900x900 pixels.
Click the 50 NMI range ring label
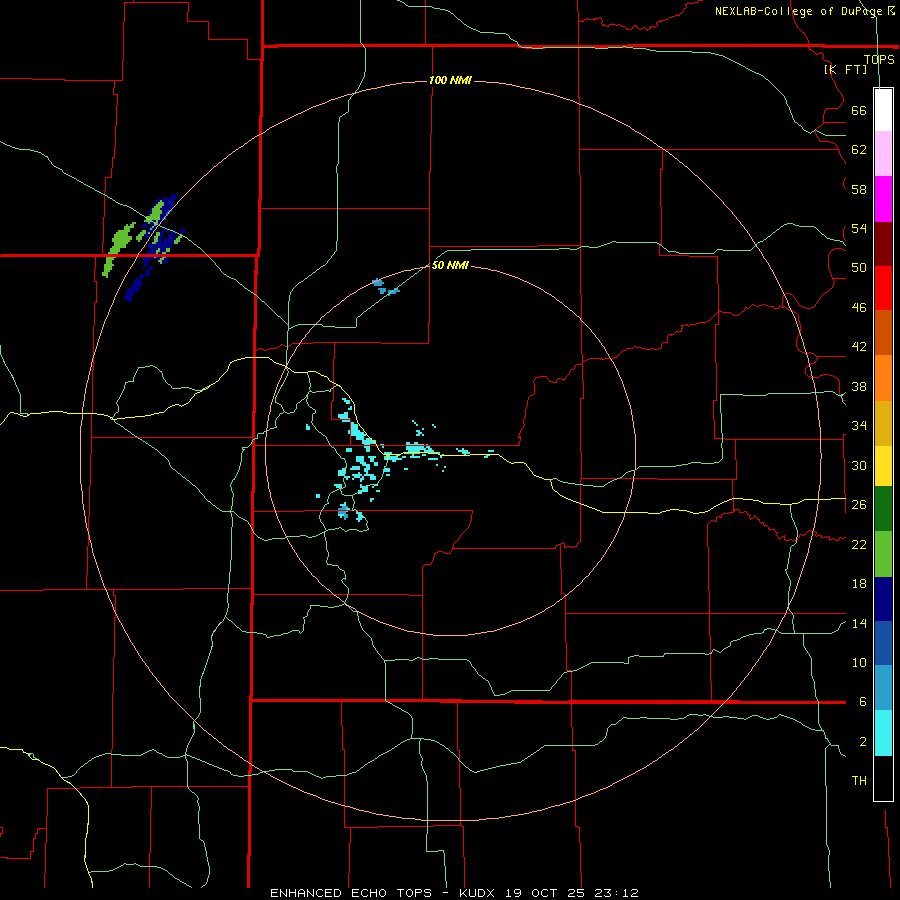(x=450, y=265)
